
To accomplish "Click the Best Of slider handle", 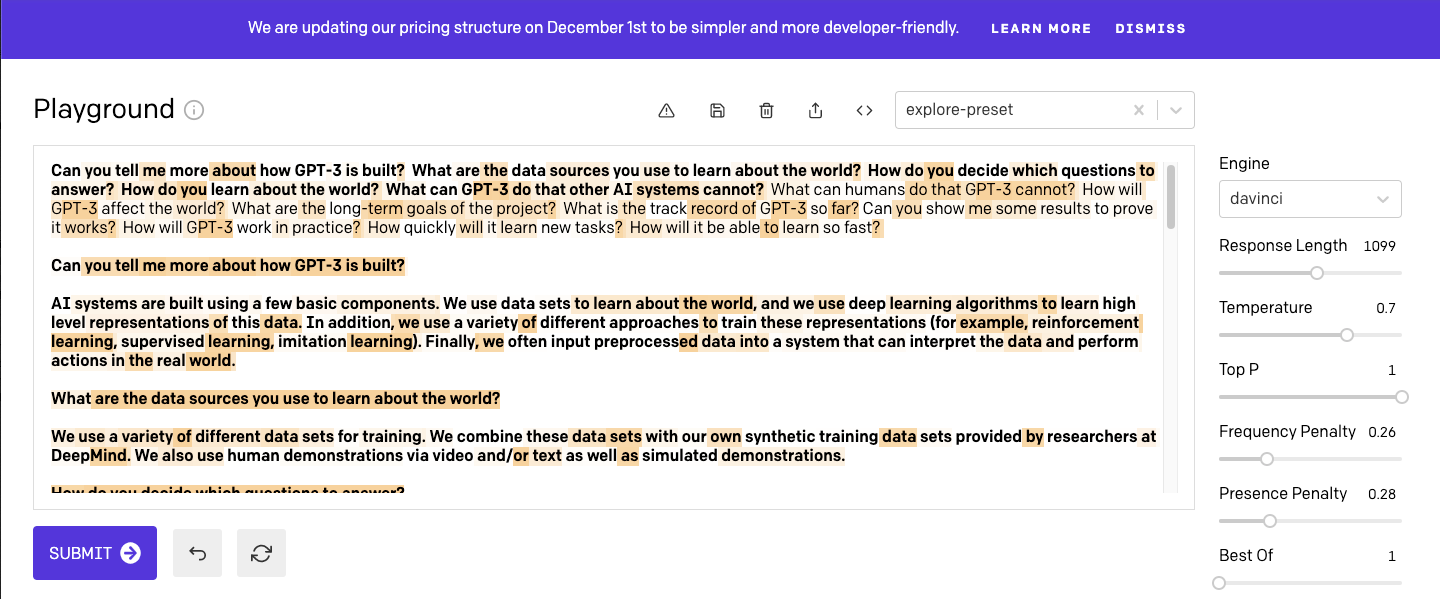I will tap(1219, 583).
